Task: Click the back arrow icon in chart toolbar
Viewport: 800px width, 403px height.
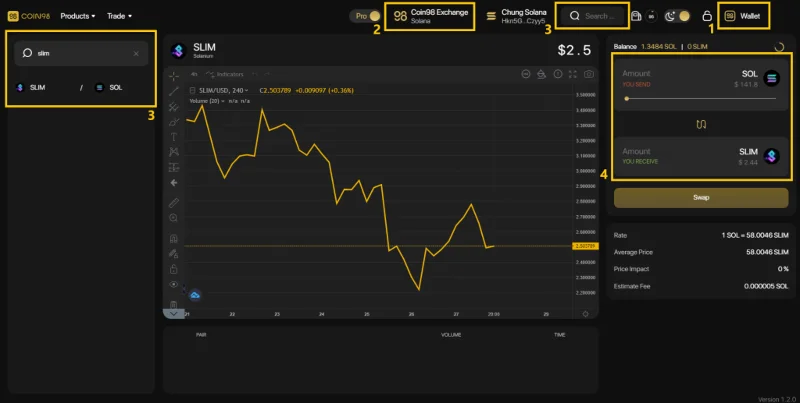Action: pos(174,183)
